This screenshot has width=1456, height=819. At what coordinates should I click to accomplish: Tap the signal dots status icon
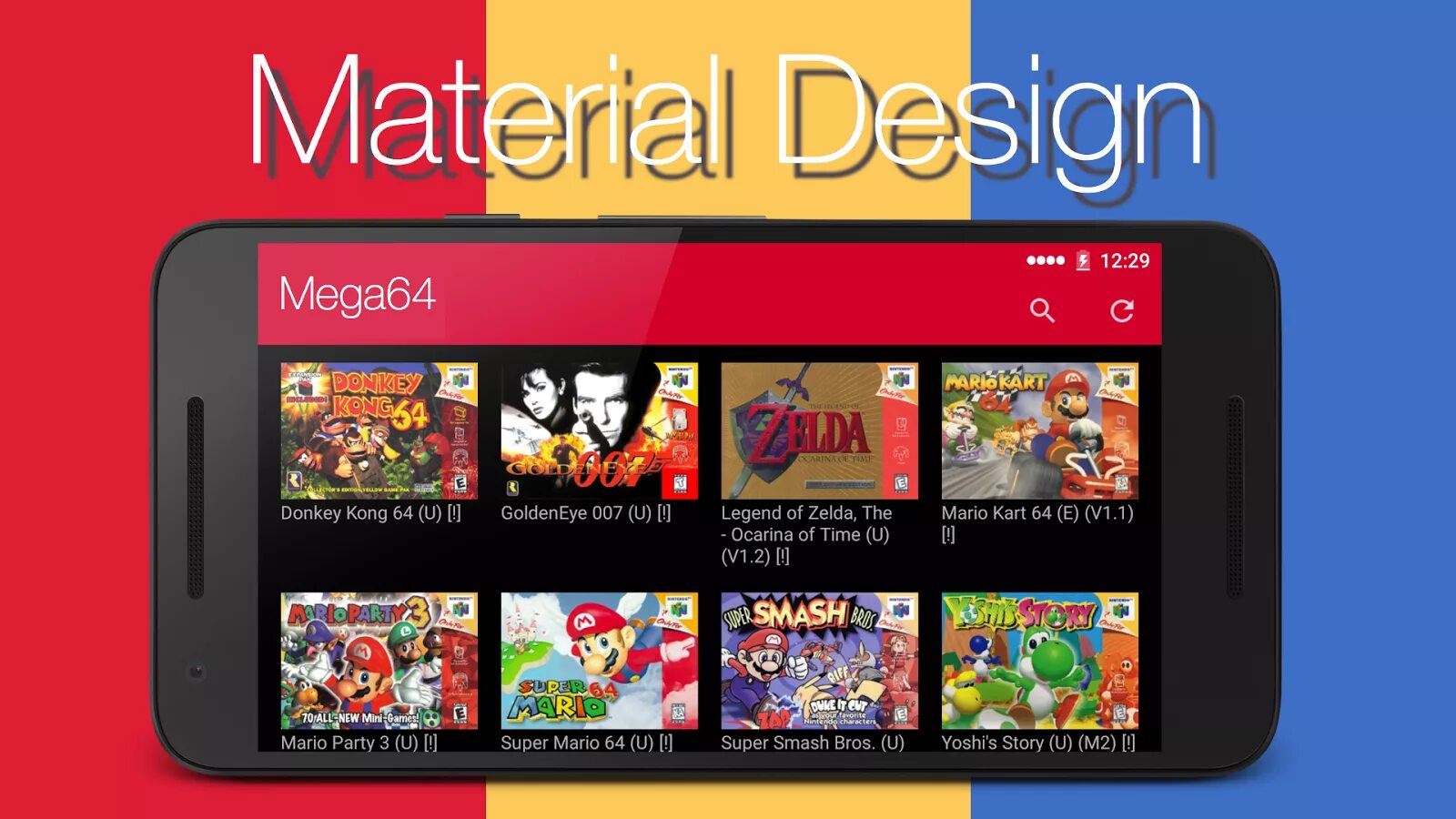pyautogui.click(x=1046, y=260)
